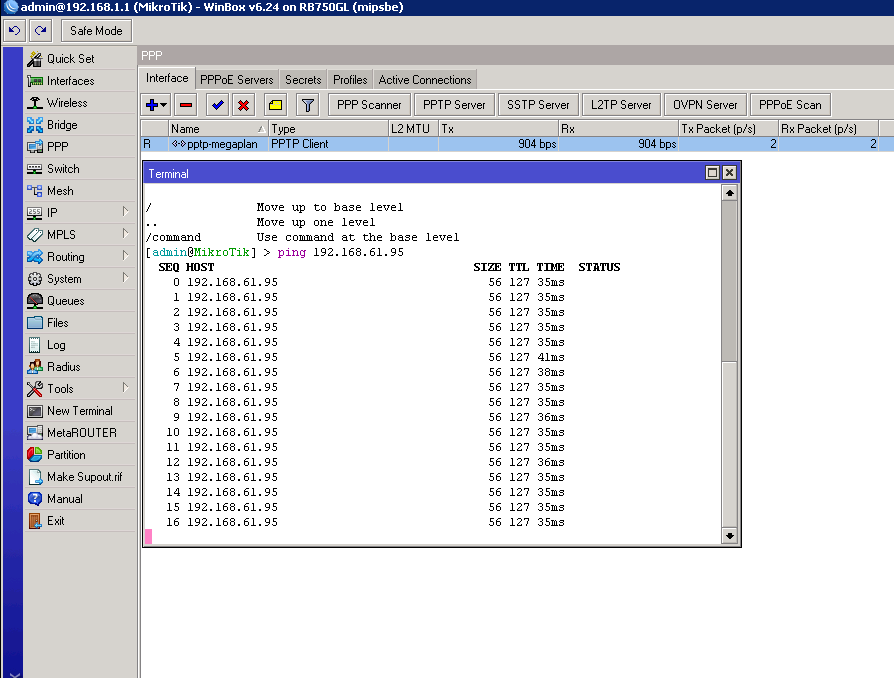Click the PPP Scanner button
The width and height of the screenshot is (894, 678).
pos(369,105)
